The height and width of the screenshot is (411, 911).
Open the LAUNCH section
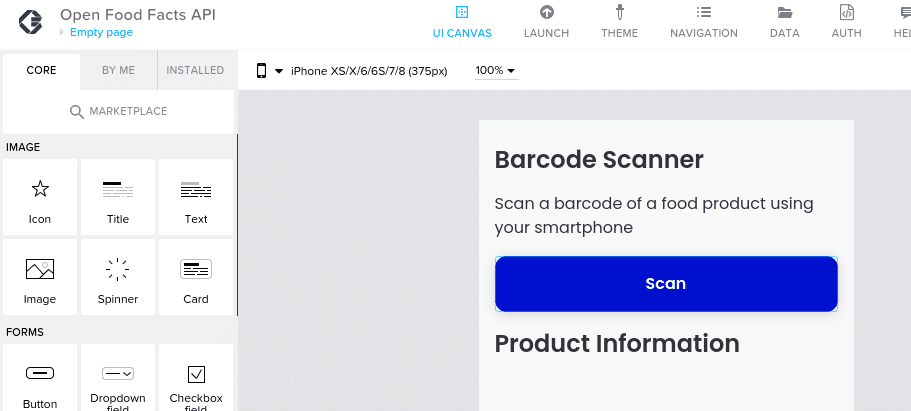pyautogui.click(x=546, y=22)
